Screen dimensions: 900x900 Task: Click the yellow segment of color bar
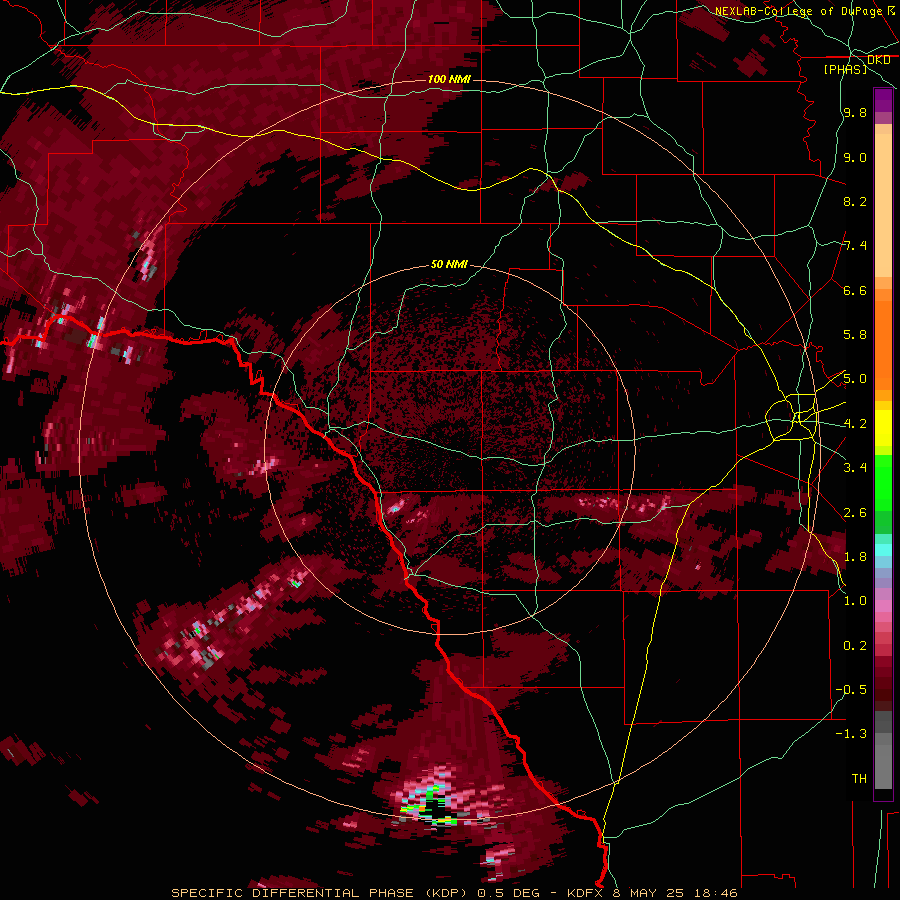point(883,428)
